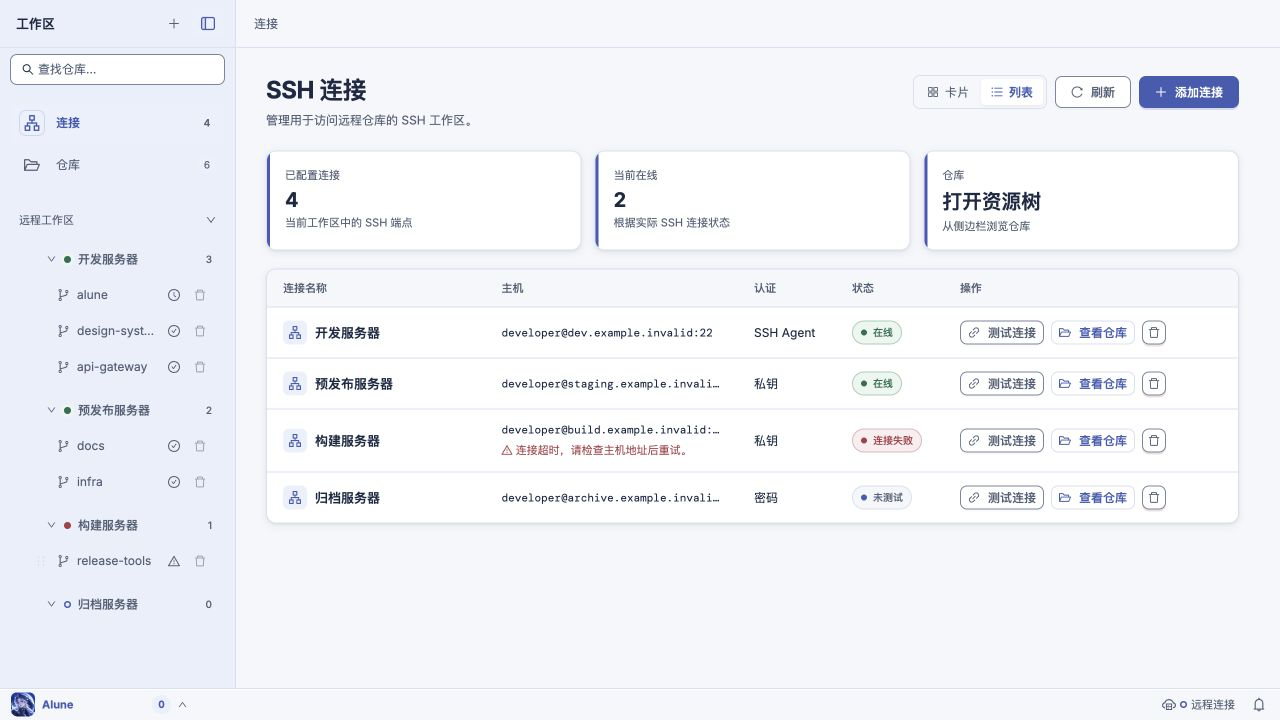Delete the 预发布服务器 connection row
The width and height of the screenshot is (1280, 720).
[1154, 384]
